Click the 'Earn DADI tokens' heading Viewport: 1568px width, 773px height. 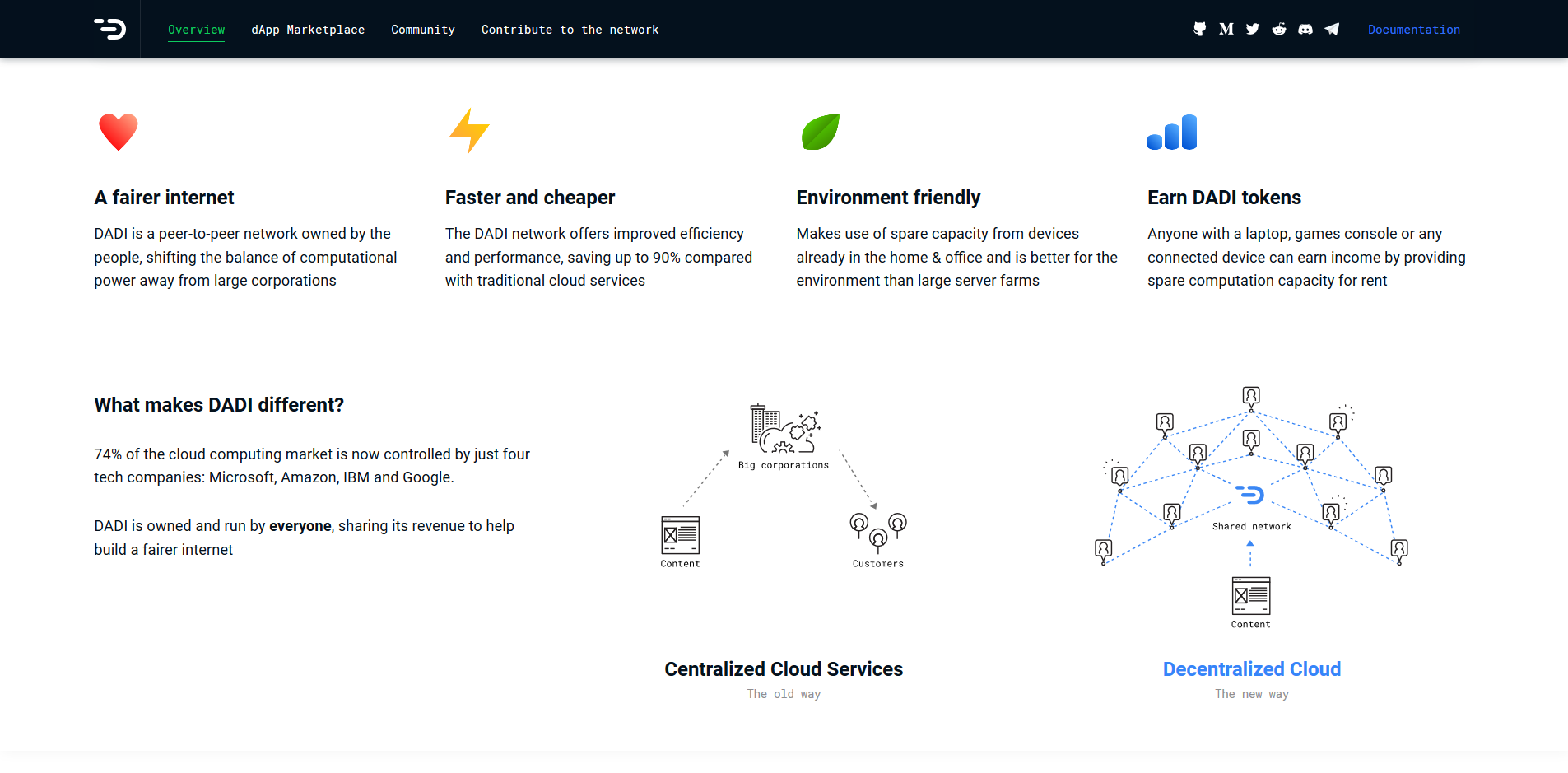point(1224,198)
